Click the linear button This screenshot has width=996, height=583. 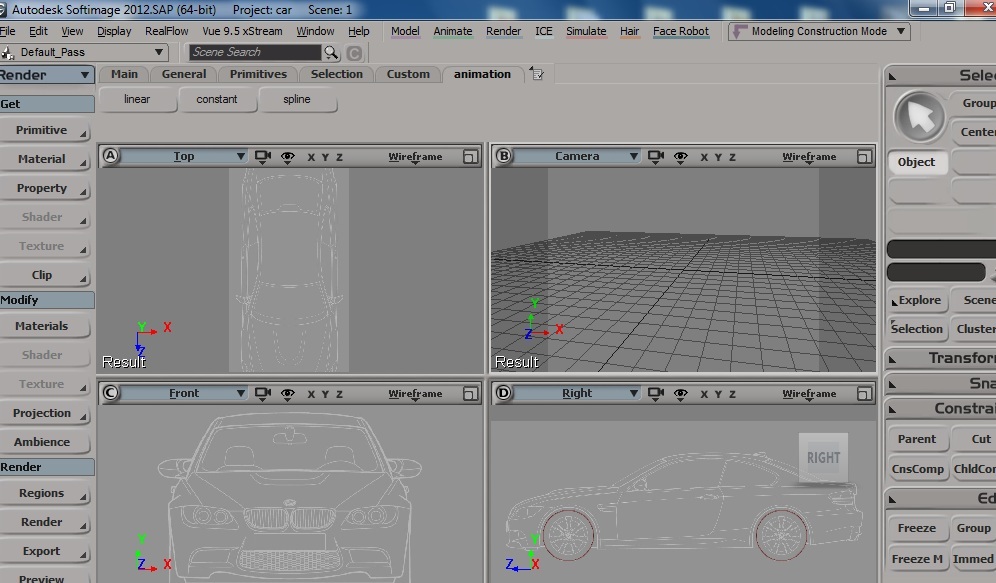(x=137, y=100)
